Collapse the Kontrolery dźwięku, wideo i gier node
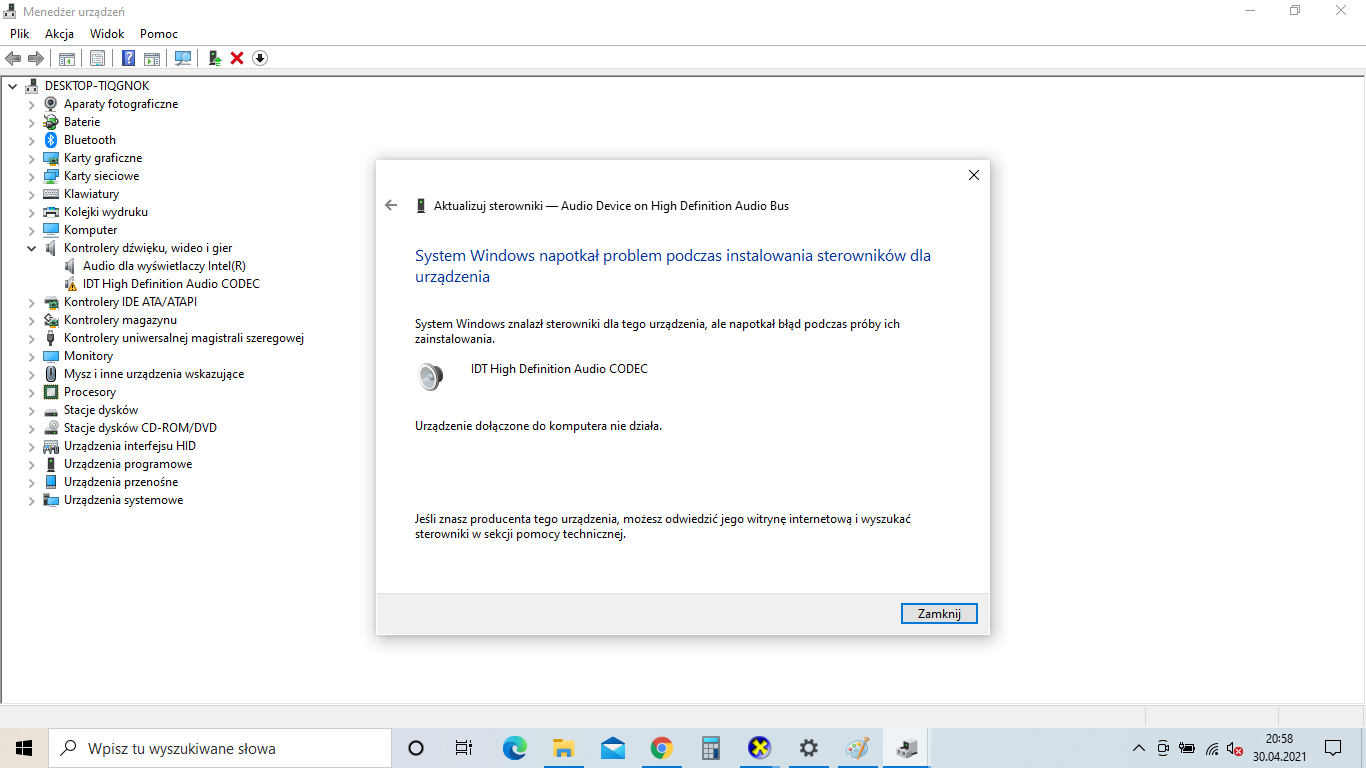The height and width of the screenshot is (768, 1366). pos(31,247)
